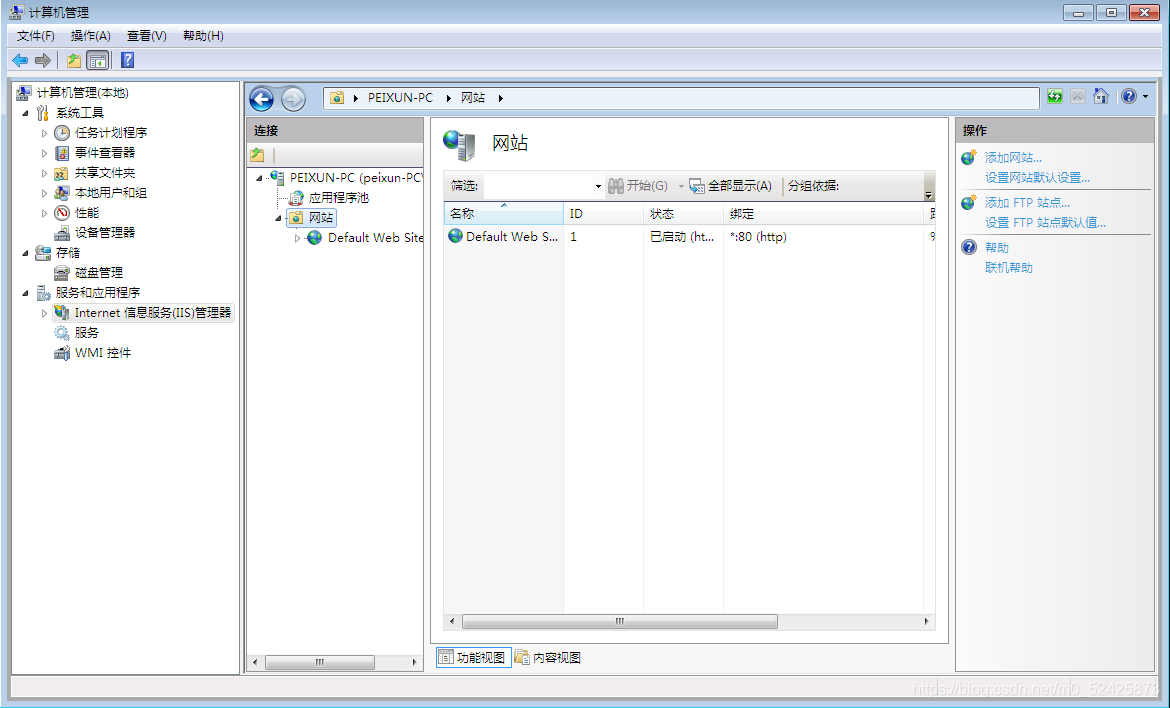This screenshot has height=708, width=1170.
Task: Click the Add Website globe icon
Action: click(x=969, y=157)
